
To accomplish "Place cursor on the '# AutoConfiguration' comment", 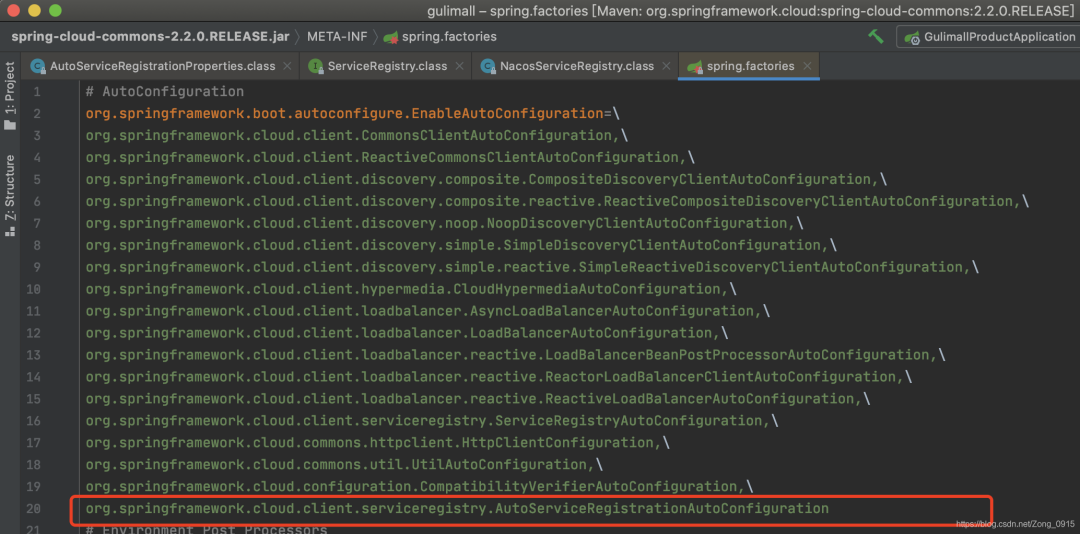I will [x=164, y=92].
